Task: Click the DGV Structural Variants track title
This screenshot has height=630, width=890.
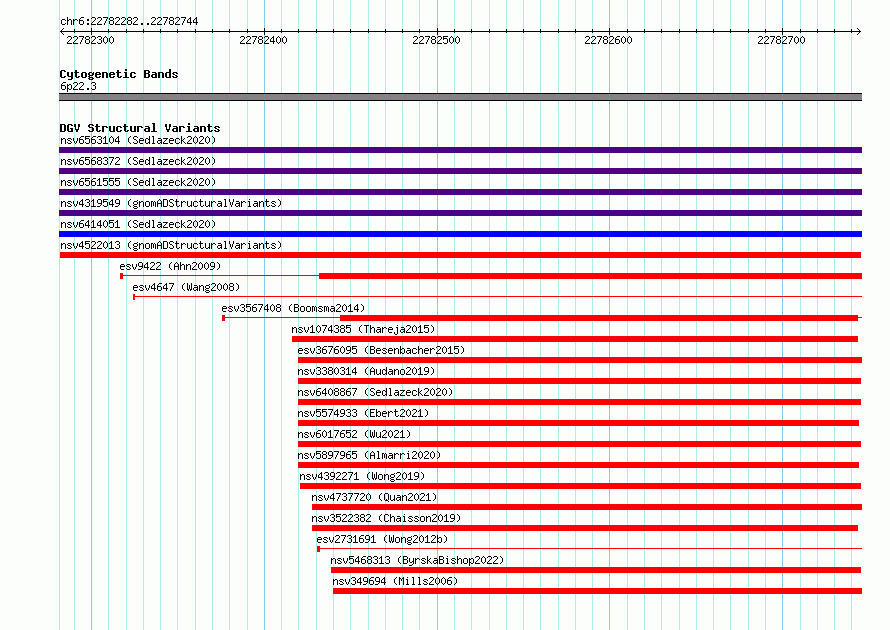Action: point(140,128)
